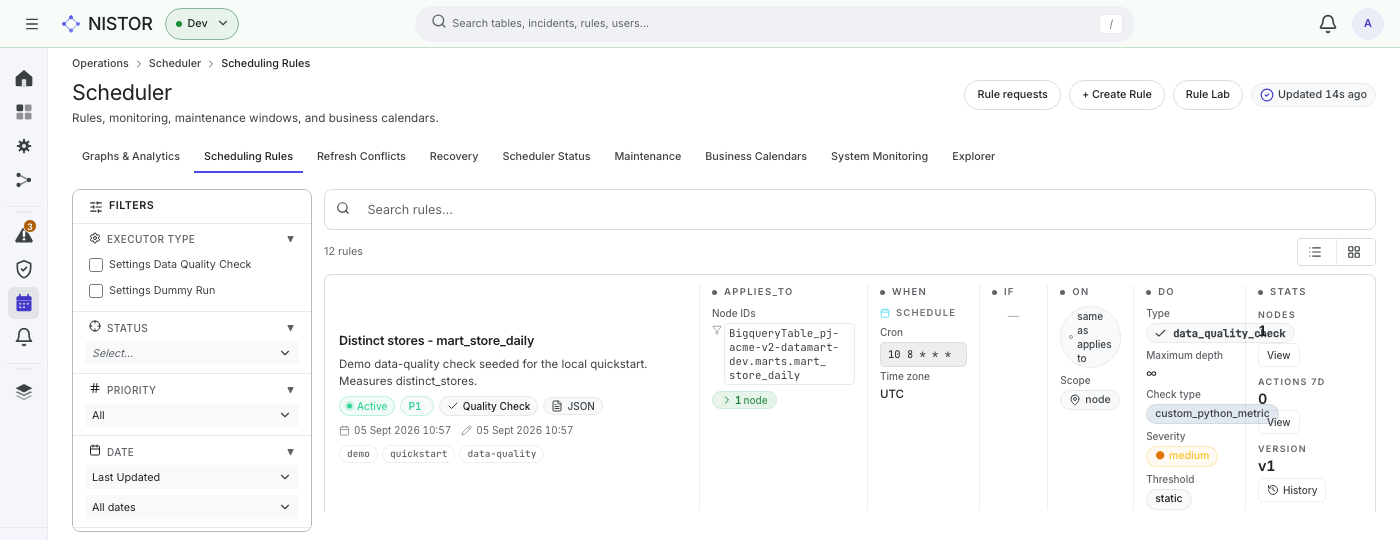
Task: Open Distinct stores - mart_store_daily rule
Action: click(x=436, y=341)
